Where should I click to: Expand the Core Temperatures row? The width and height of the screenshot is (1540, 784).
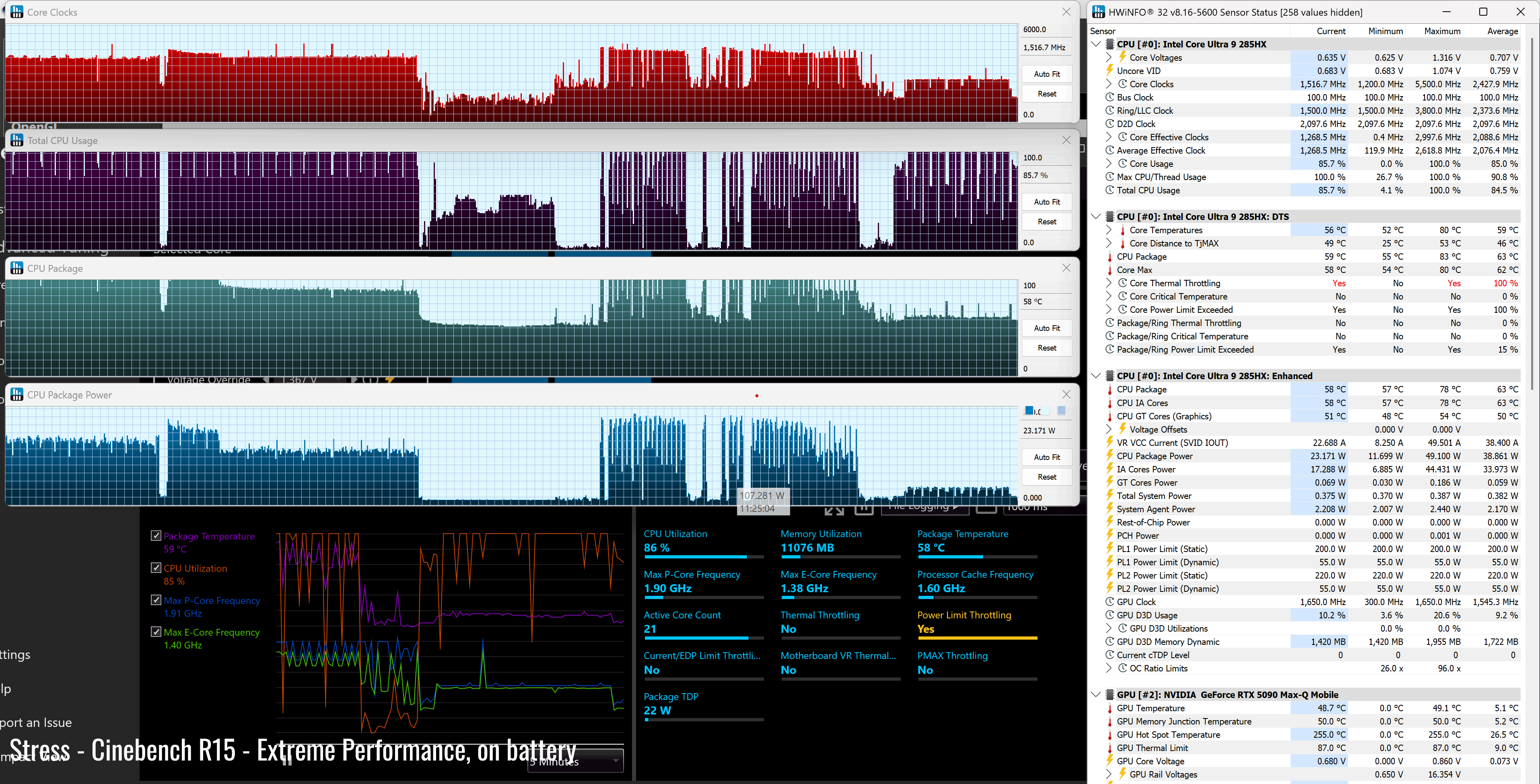tap(1109, 230)
